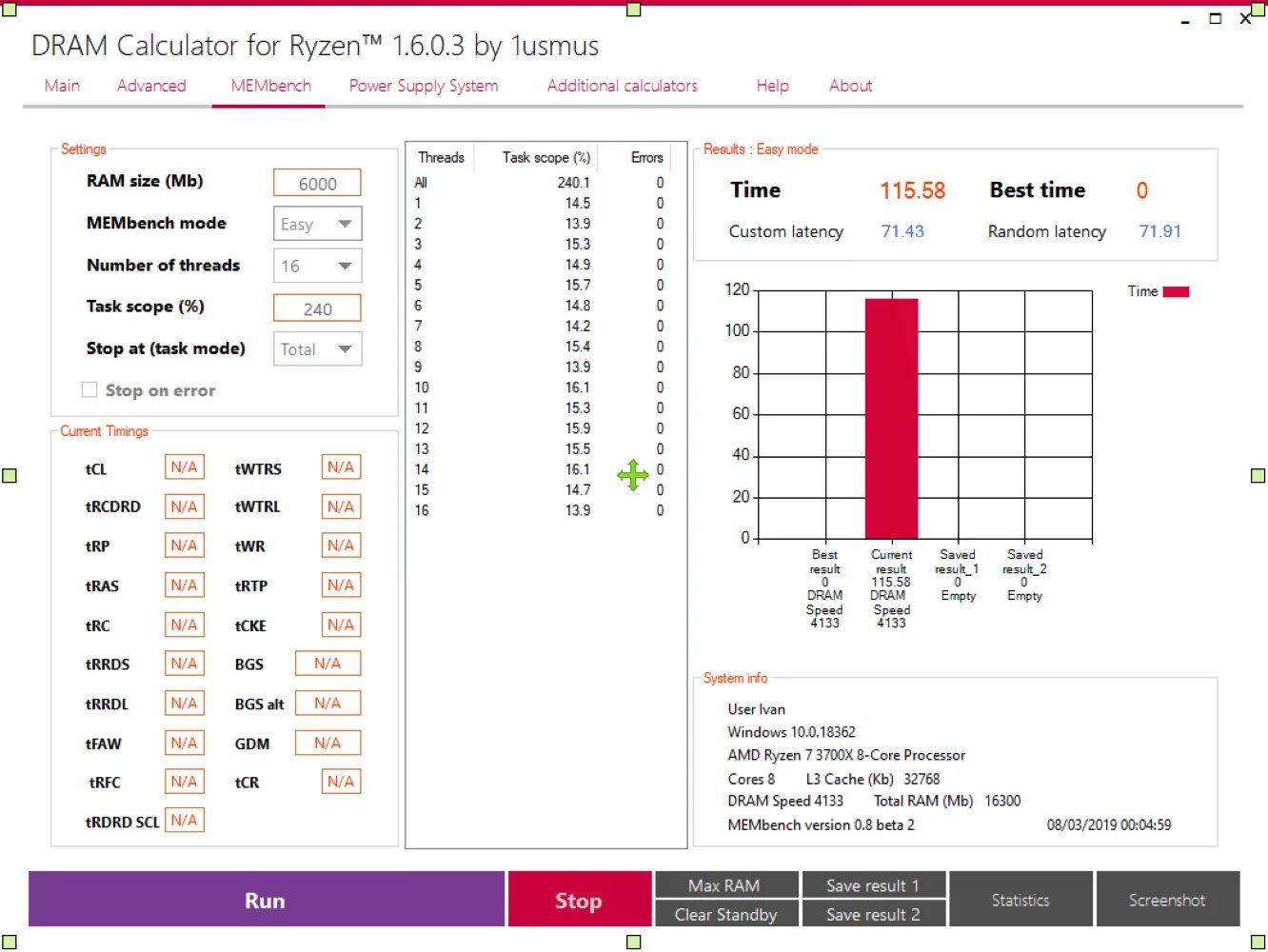Click the tRCDRD timing value field
Image resolution: width=1268 pixels, height=952 pixels.
click(185, 506)
